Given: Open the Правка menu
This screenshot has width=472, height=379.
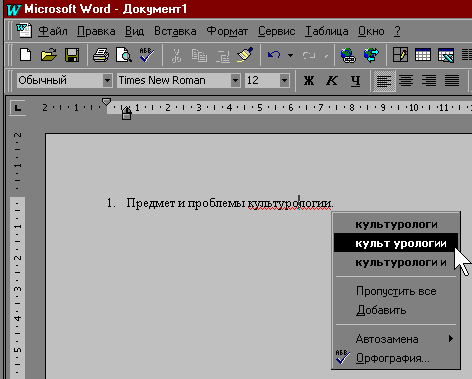Looking at the screenshot, I should click(96, 31).
